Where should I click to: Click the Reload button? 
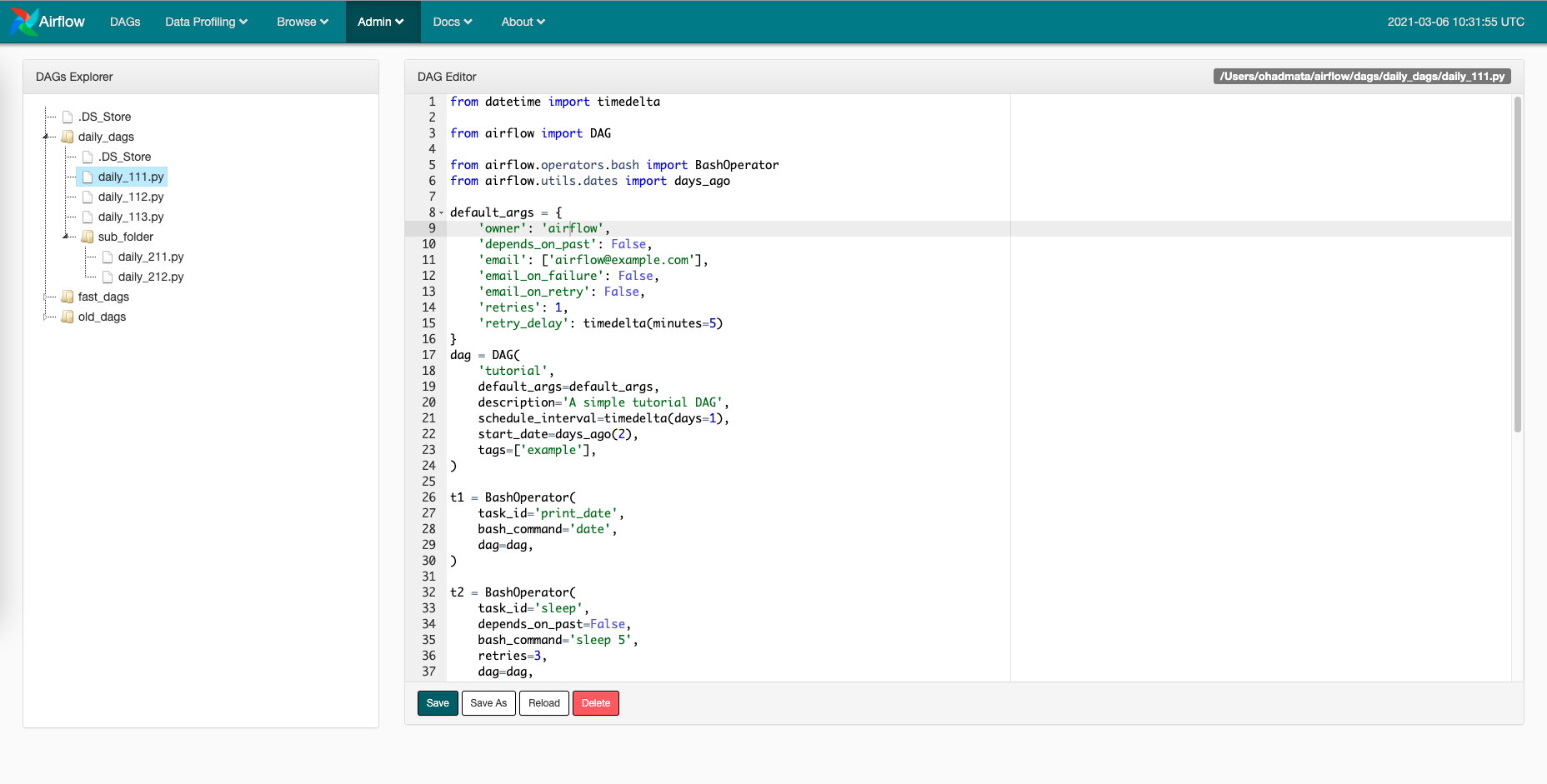543,703
